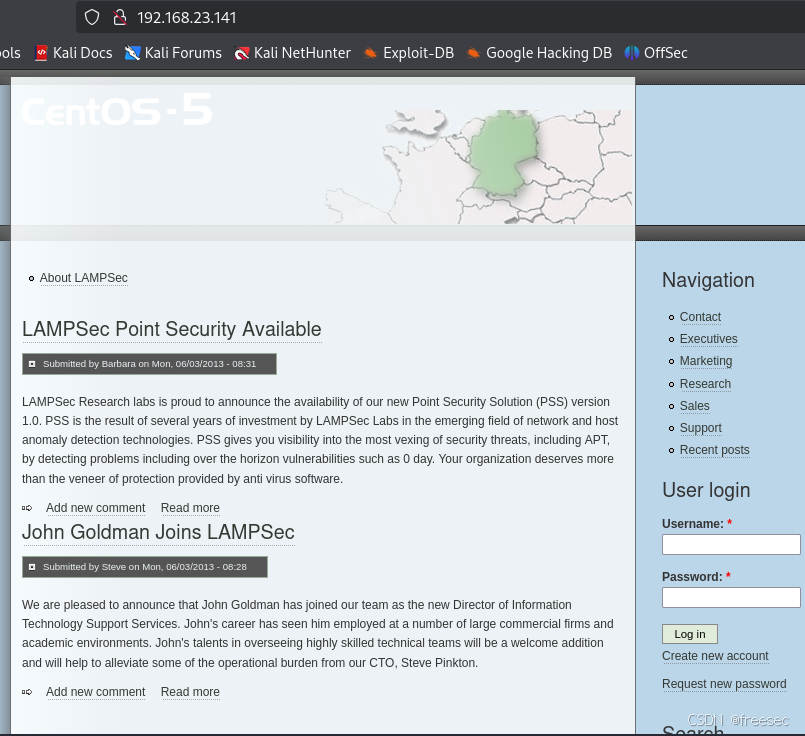The image size is (805, 736).
Task: Click the shield tracking protection icon
Action: pos(92,17)
